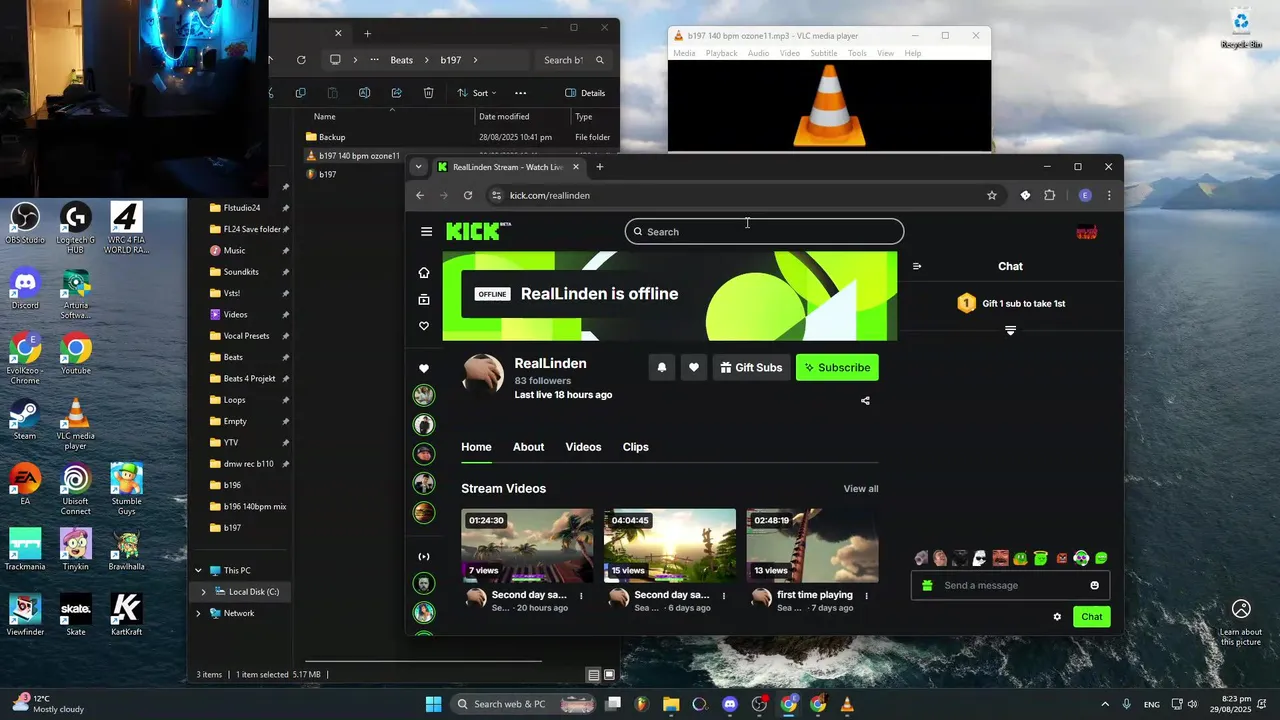Open View all stream videos
Image resolution: width=1280 pixels, height=720 pixels.
tap(861, 489)
